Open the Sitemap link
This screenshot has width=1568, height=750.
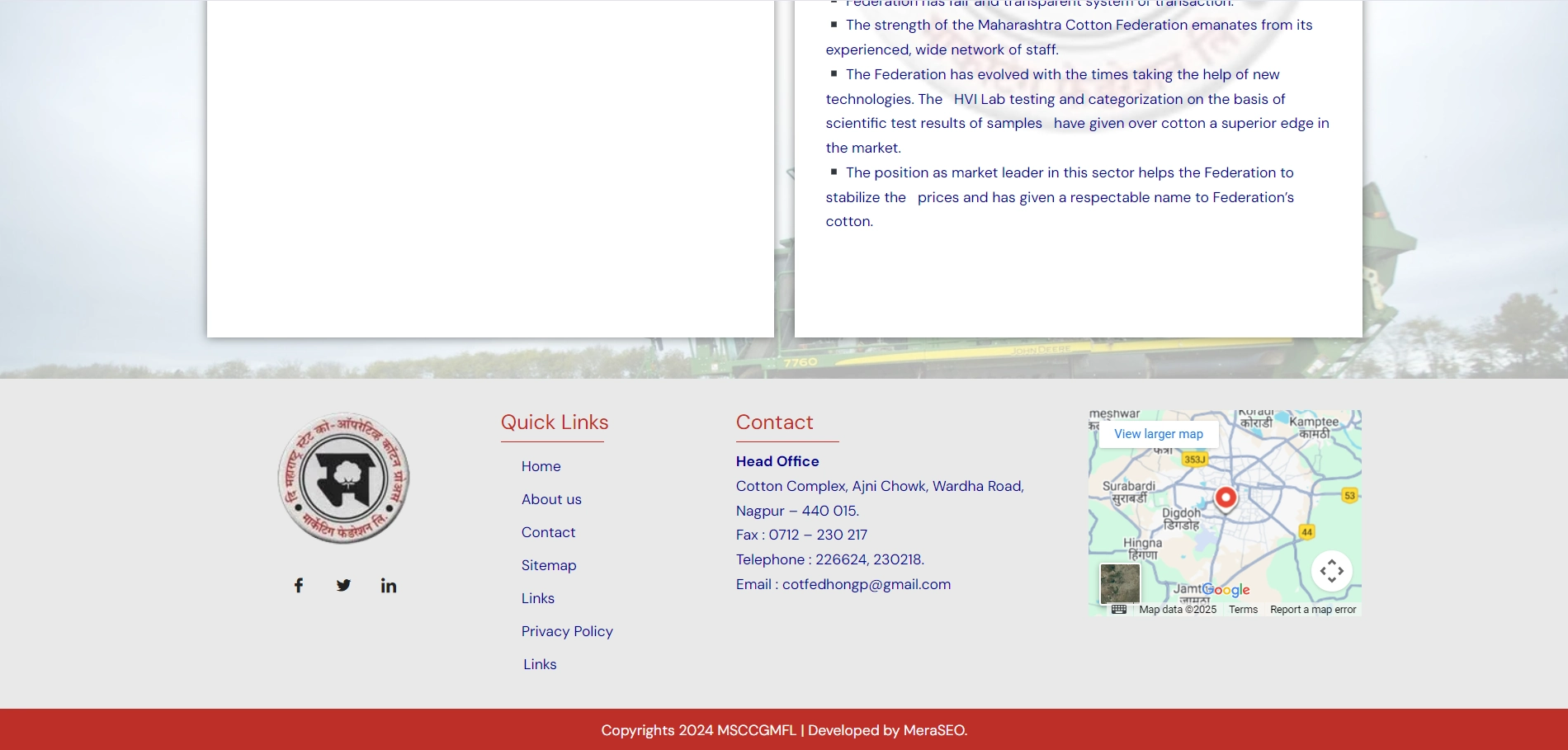pyautogui.click(x=549, y=565)
